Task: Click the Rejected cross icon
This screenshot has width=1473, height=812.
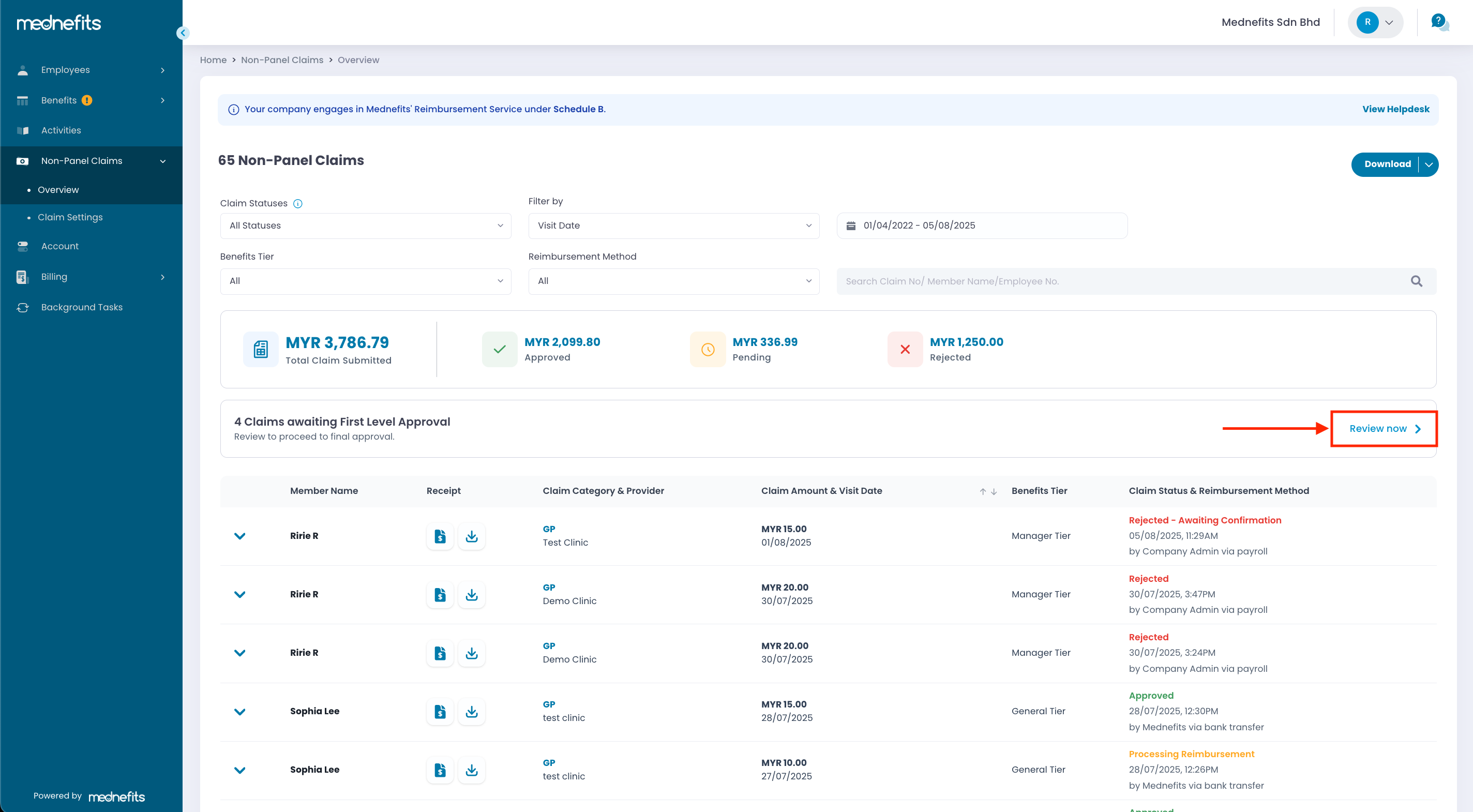Action: tap(905, 350)
